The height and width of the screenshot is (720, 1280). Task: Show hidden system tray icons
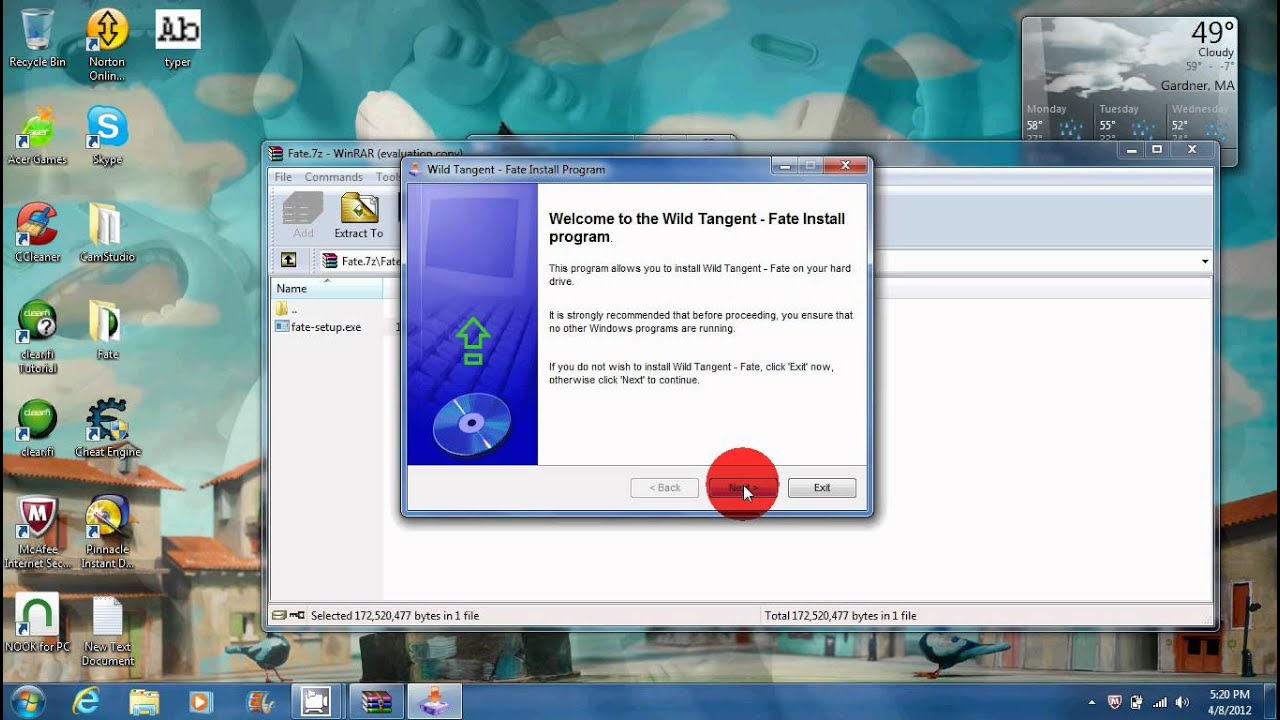1093,702
